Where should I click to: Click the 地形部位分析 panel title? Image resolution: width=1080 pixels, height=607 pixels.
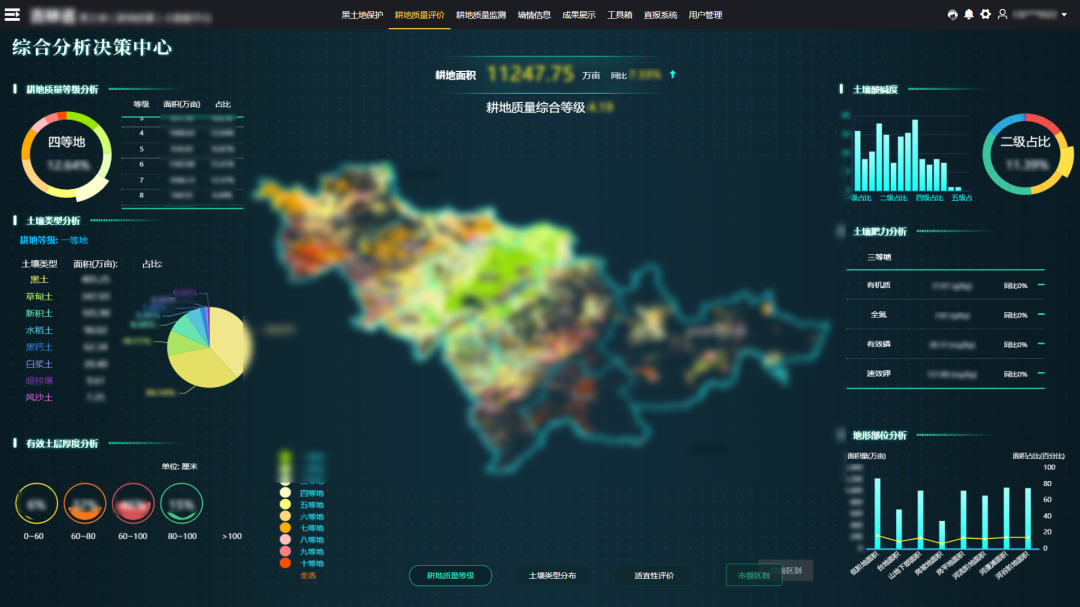tap(880, 435)
